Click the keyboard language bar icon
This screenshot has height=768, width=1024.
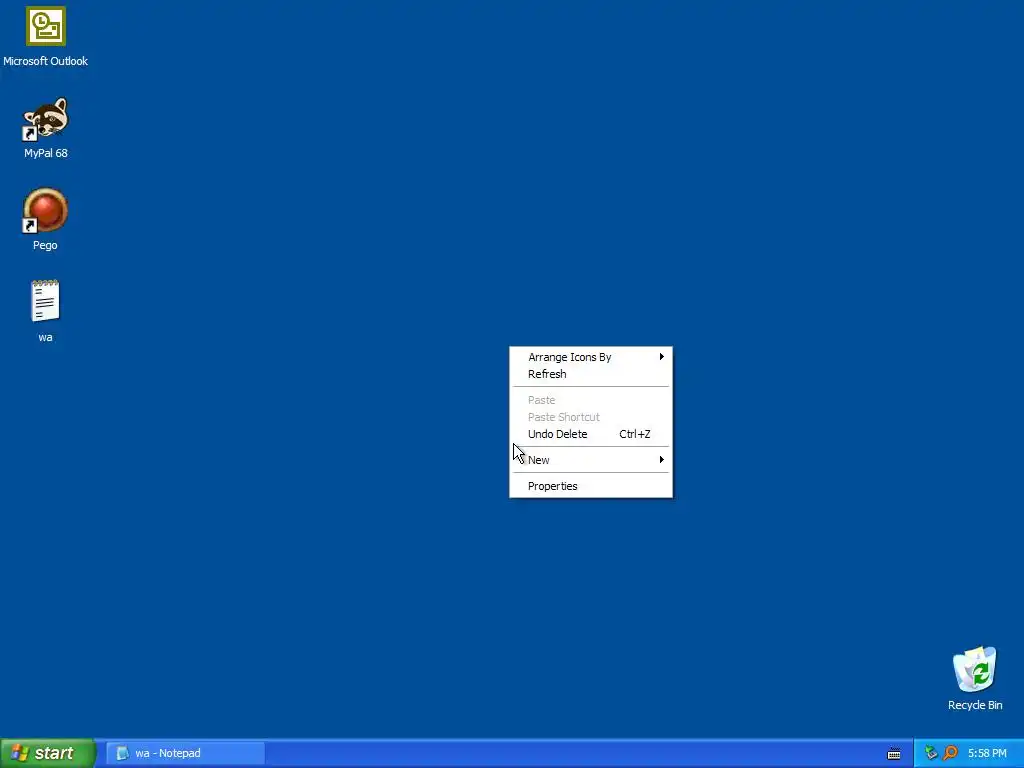pos(894,754)
